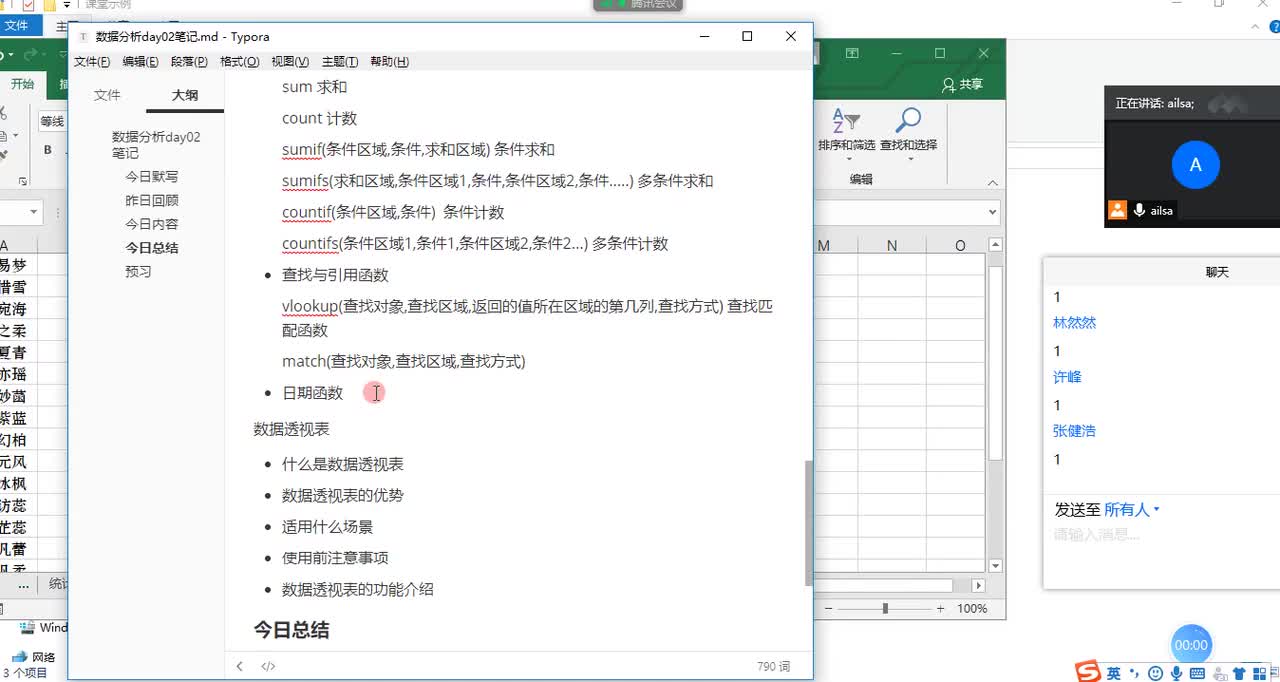
Task: Click the chat message input field
Action: 1160,535
